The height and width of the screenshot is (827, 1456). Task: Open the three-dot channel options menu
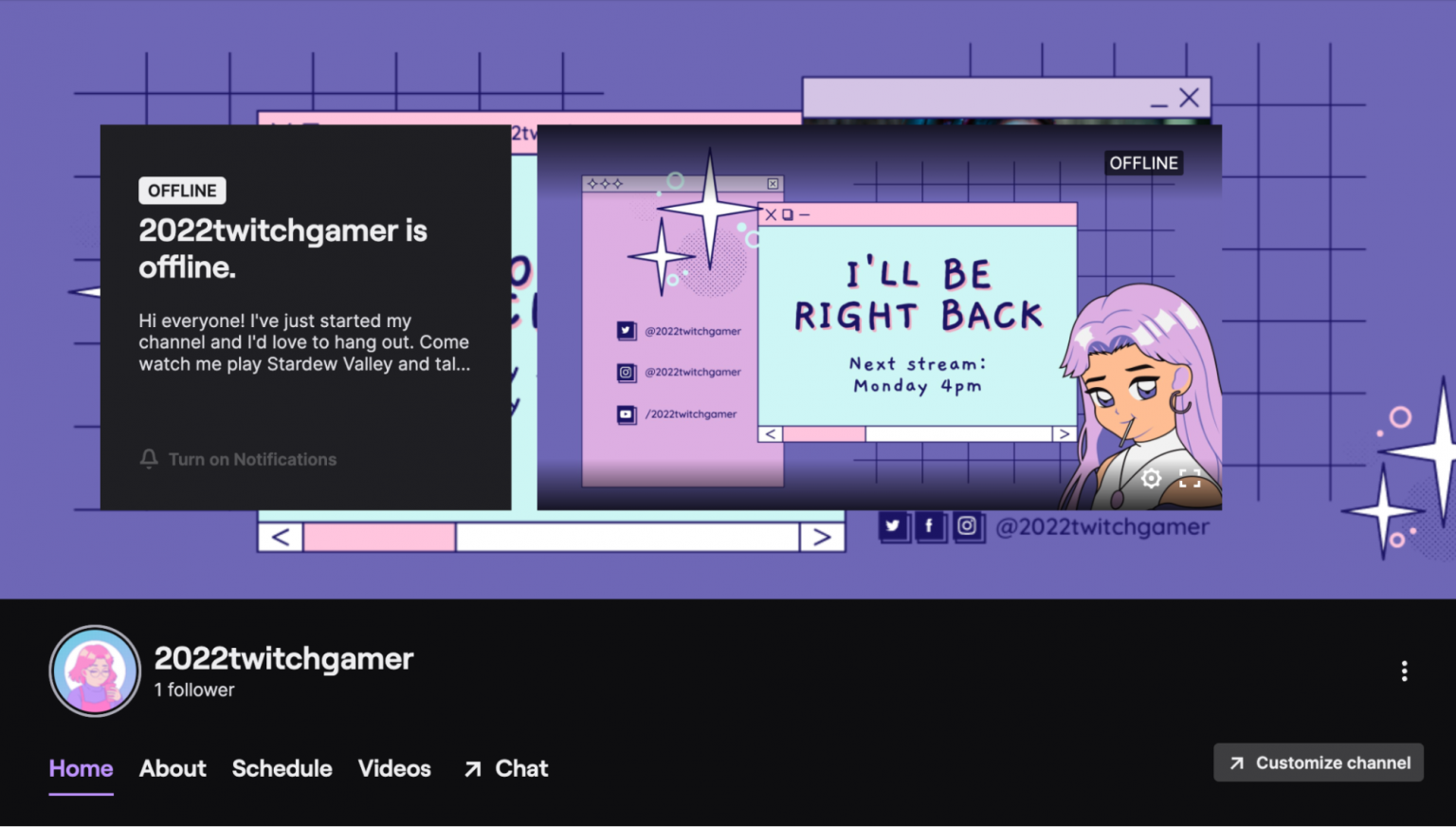tap(1404, 671)
